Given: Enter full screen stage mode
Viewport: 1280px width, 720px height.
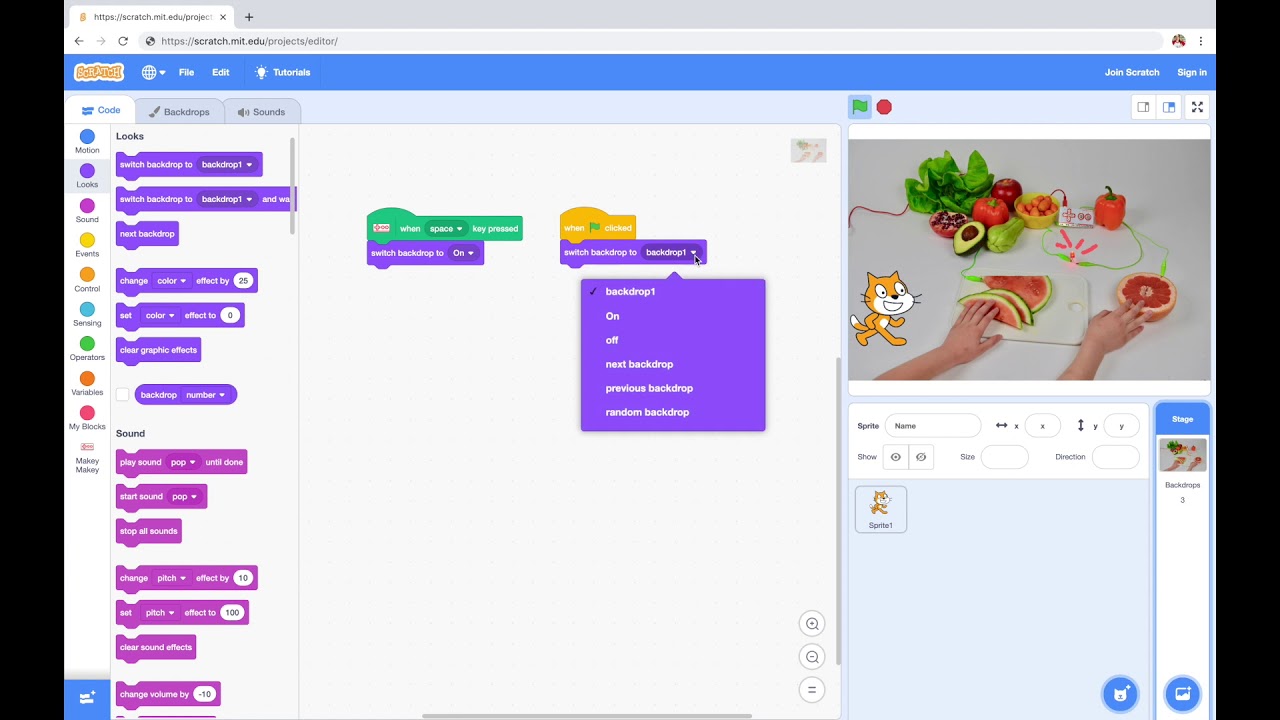Looking at the screenshot, I should pyautogui.click(x=1196, y=107).
